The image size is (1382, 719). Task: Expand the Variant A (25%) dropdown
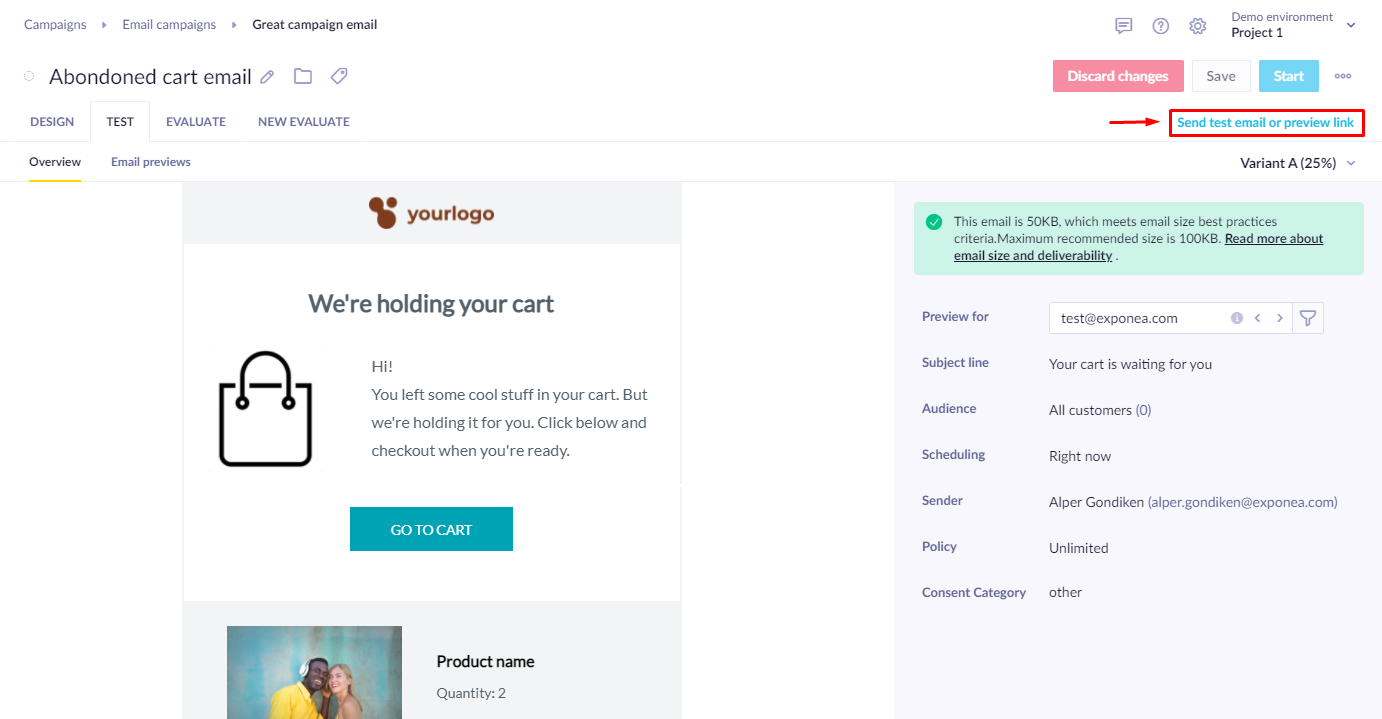1298,163
